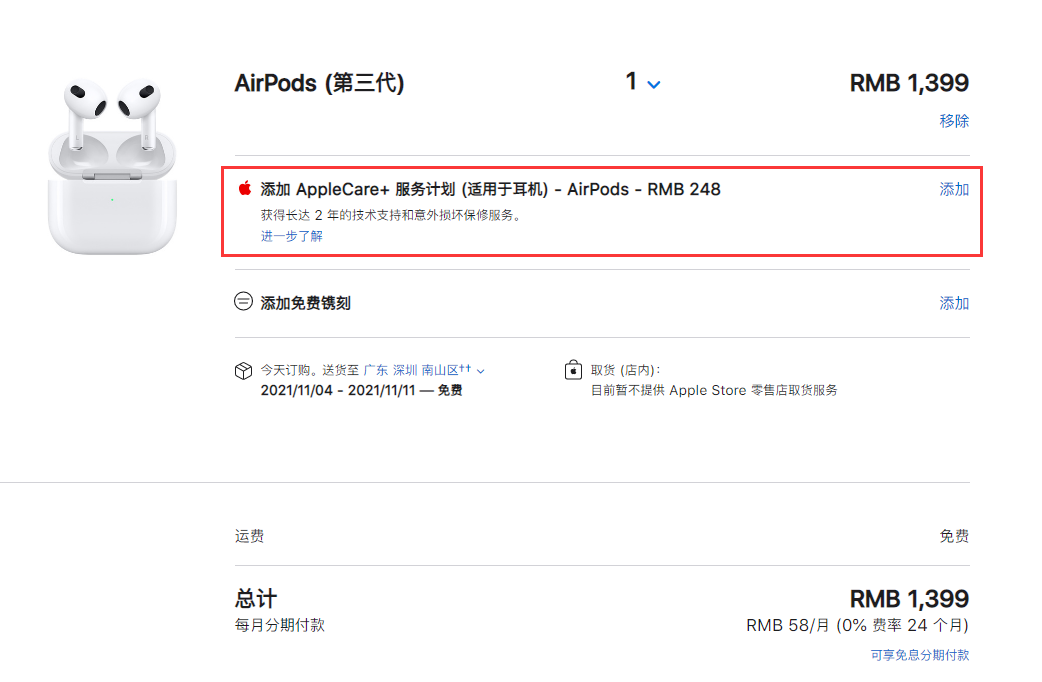Click 添加 to add AppleCare+ coverage
The width and height of the screenshot is (1042, 682).
(x=954, y=189)
